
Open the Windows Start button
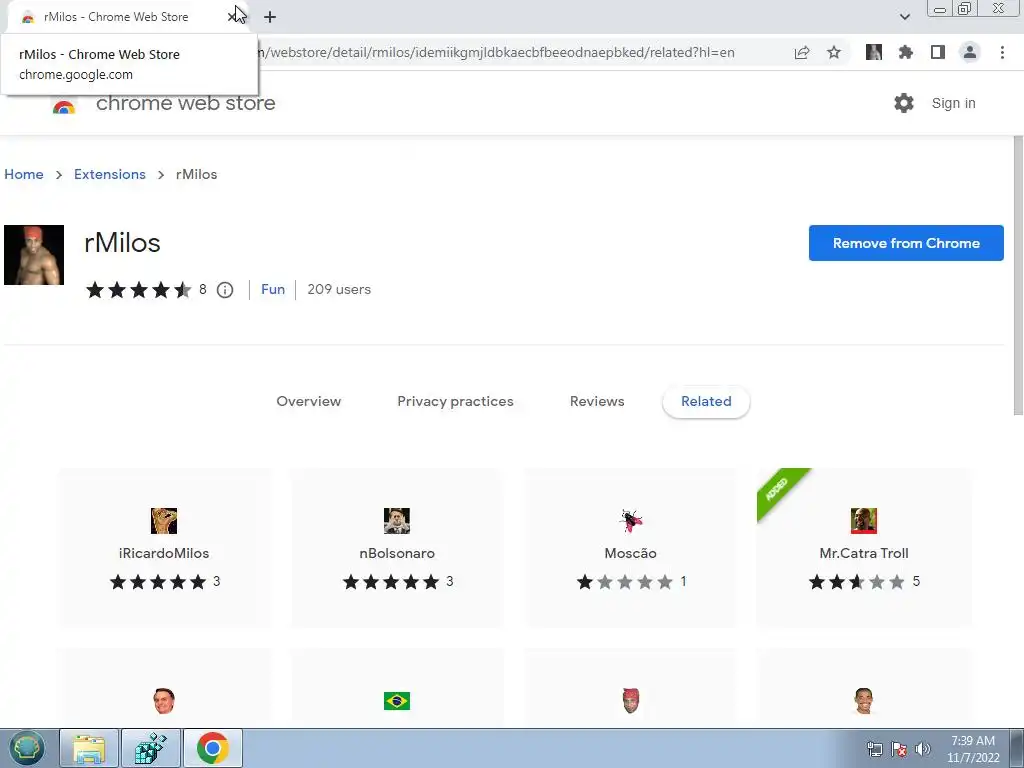point(26,748)
